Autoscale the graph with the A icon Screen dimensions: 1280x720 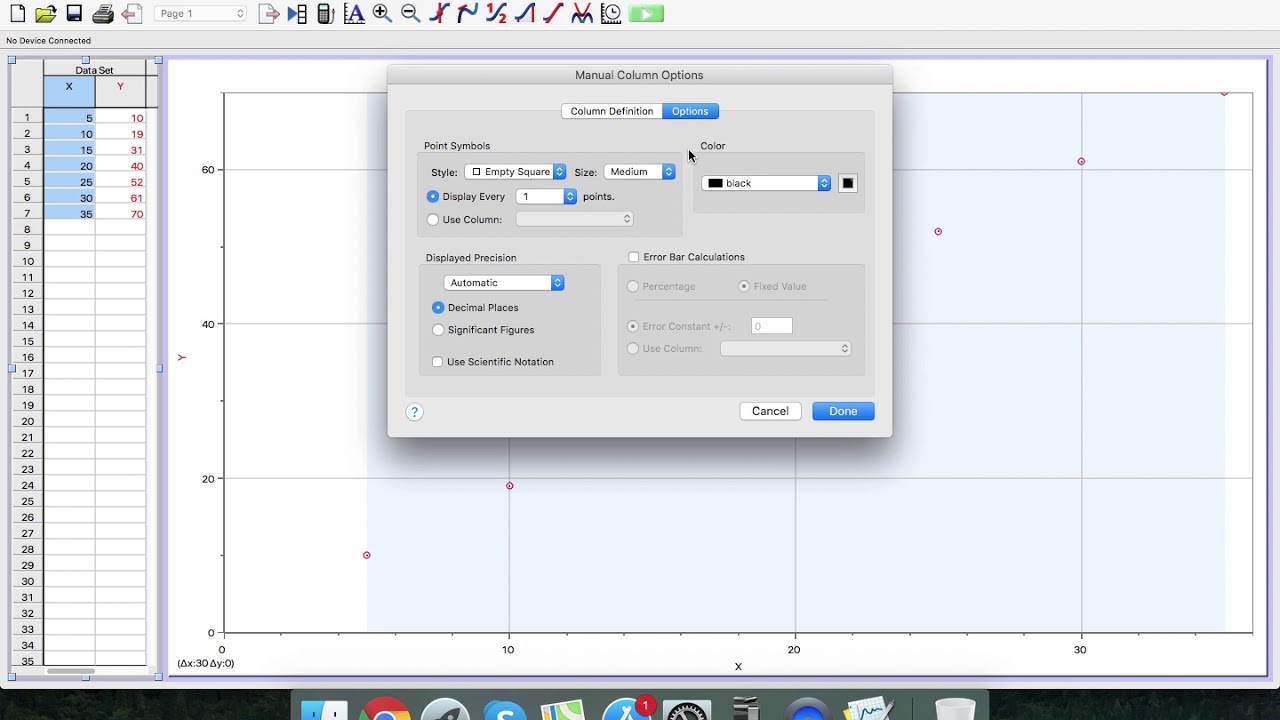click(x=353, y=14)
